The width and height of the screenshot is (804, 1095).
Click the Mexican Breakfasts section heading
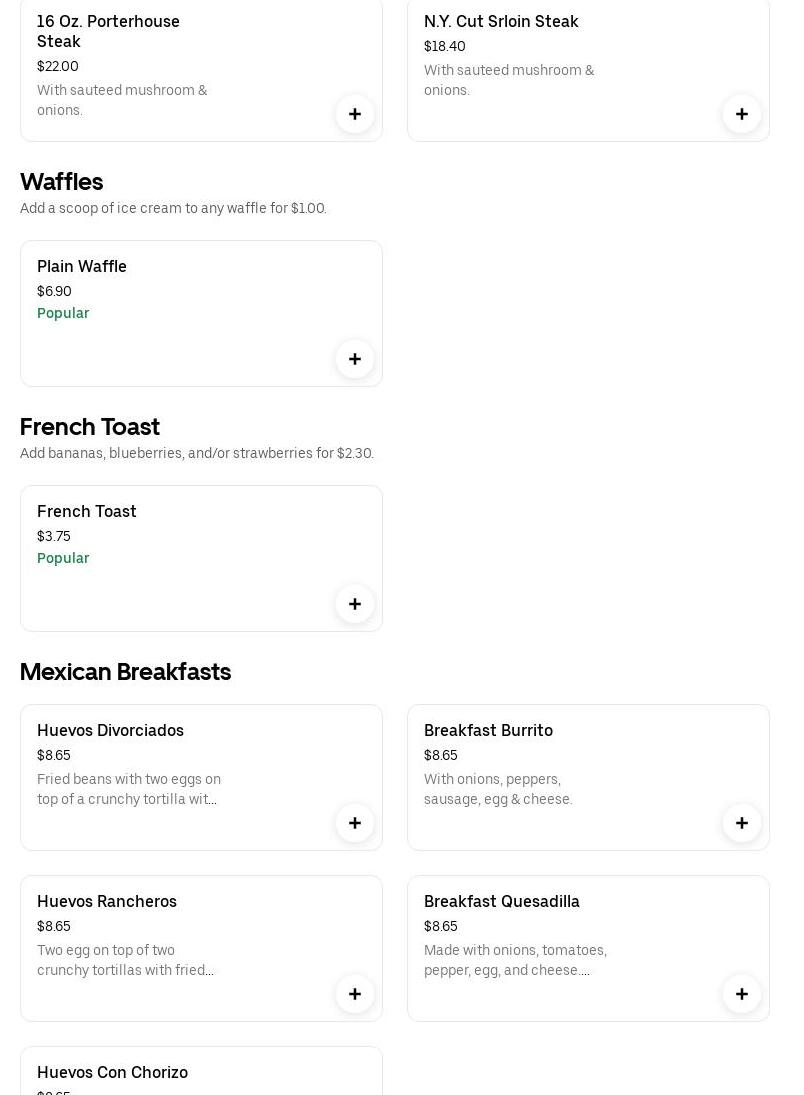pos(126,672)
